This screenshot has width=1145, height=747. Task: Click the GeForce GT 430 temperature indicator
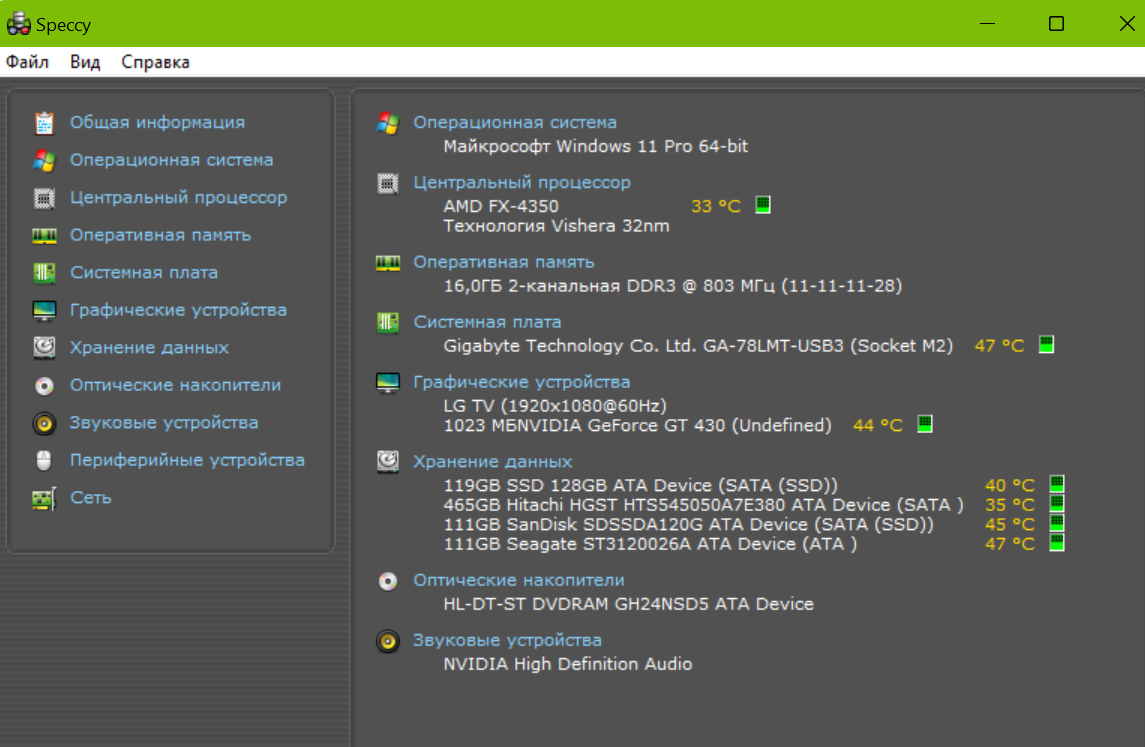pyautogui.click(x=925, y=424)
